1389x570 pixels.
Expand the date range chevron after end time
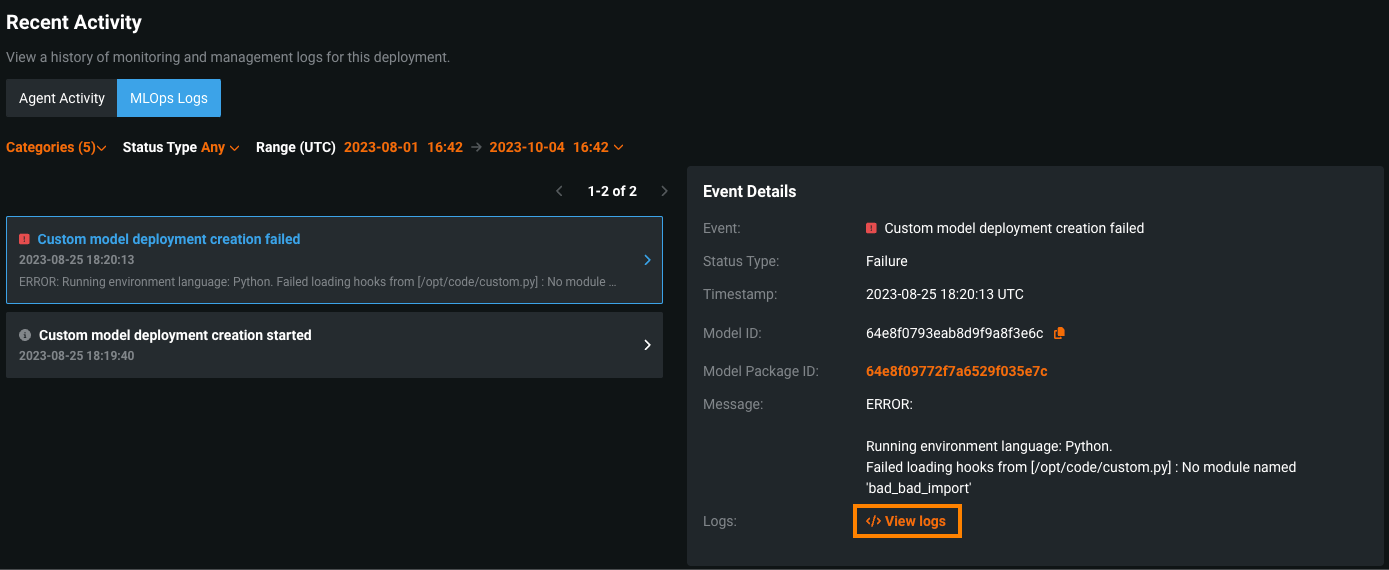click(619, 148)
